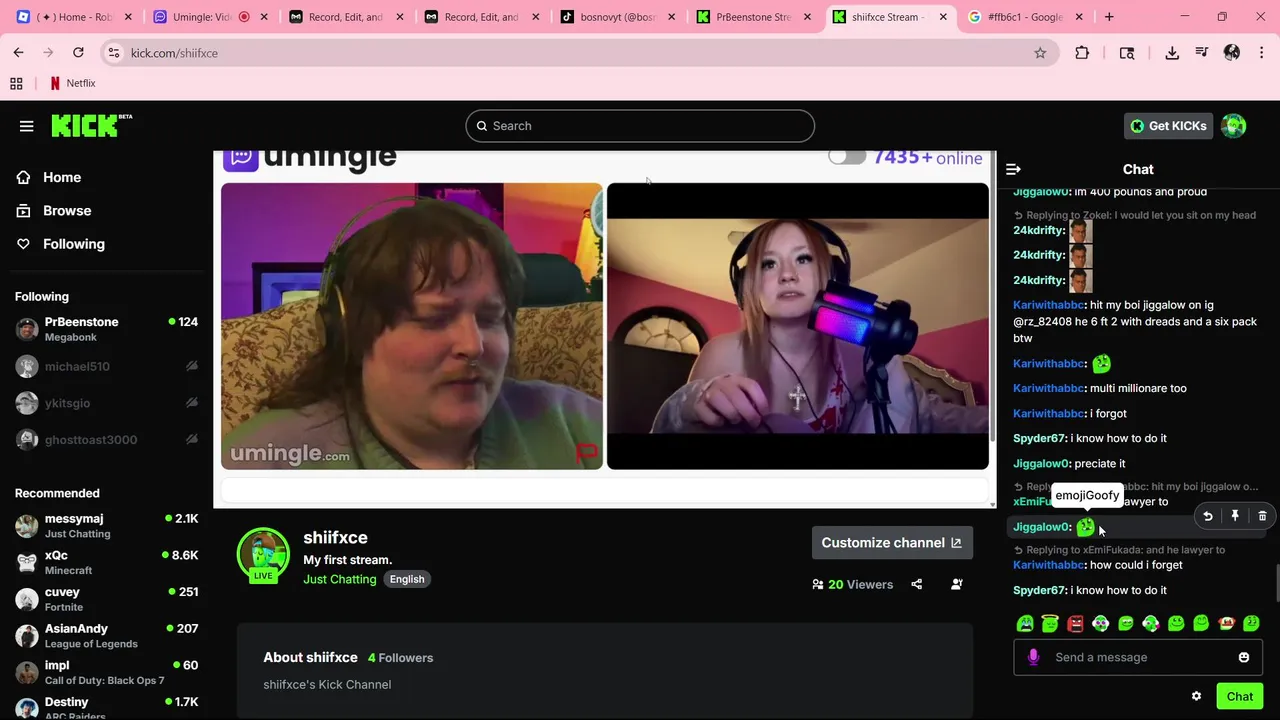The width and height of the screenshot is (1280, 720).
Task: Insert the angry red emote
Action: tap(1075, 624)
